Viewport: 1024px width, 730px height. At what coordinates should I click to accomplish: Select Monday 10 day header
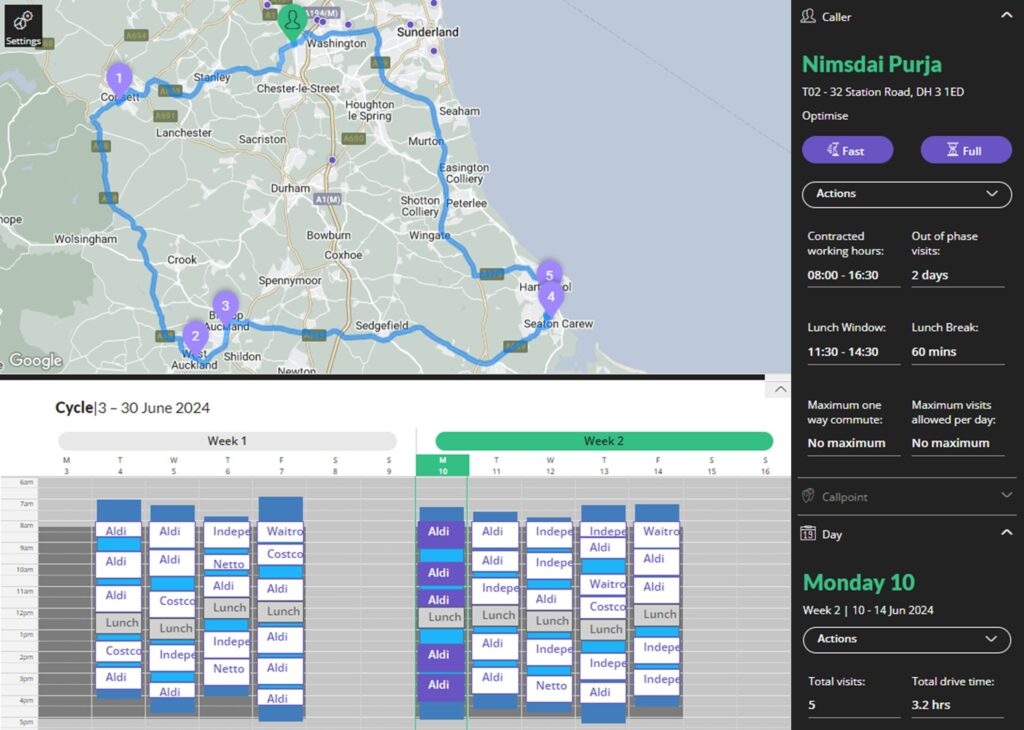pyautogui.click(x=443, y=466)
